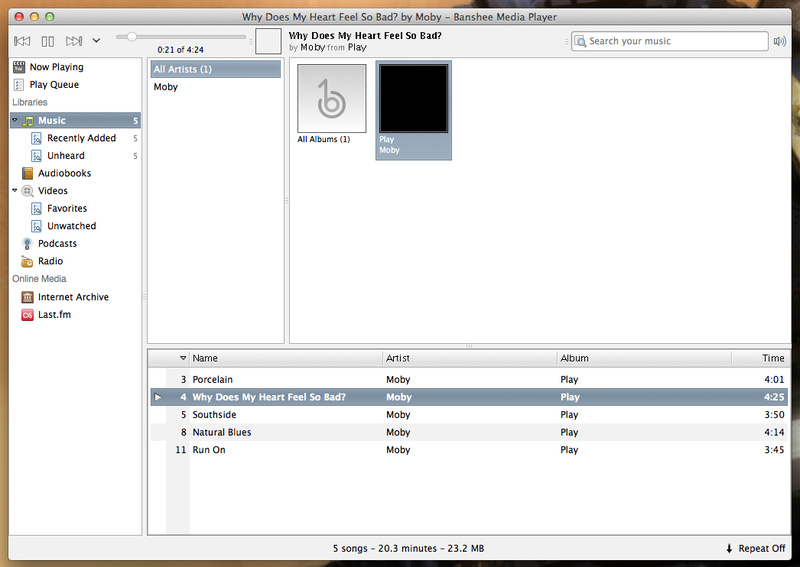Viewport: 800px width, 567px height.
Task: Open the Internet Archive icon
Action: point(28,297)
